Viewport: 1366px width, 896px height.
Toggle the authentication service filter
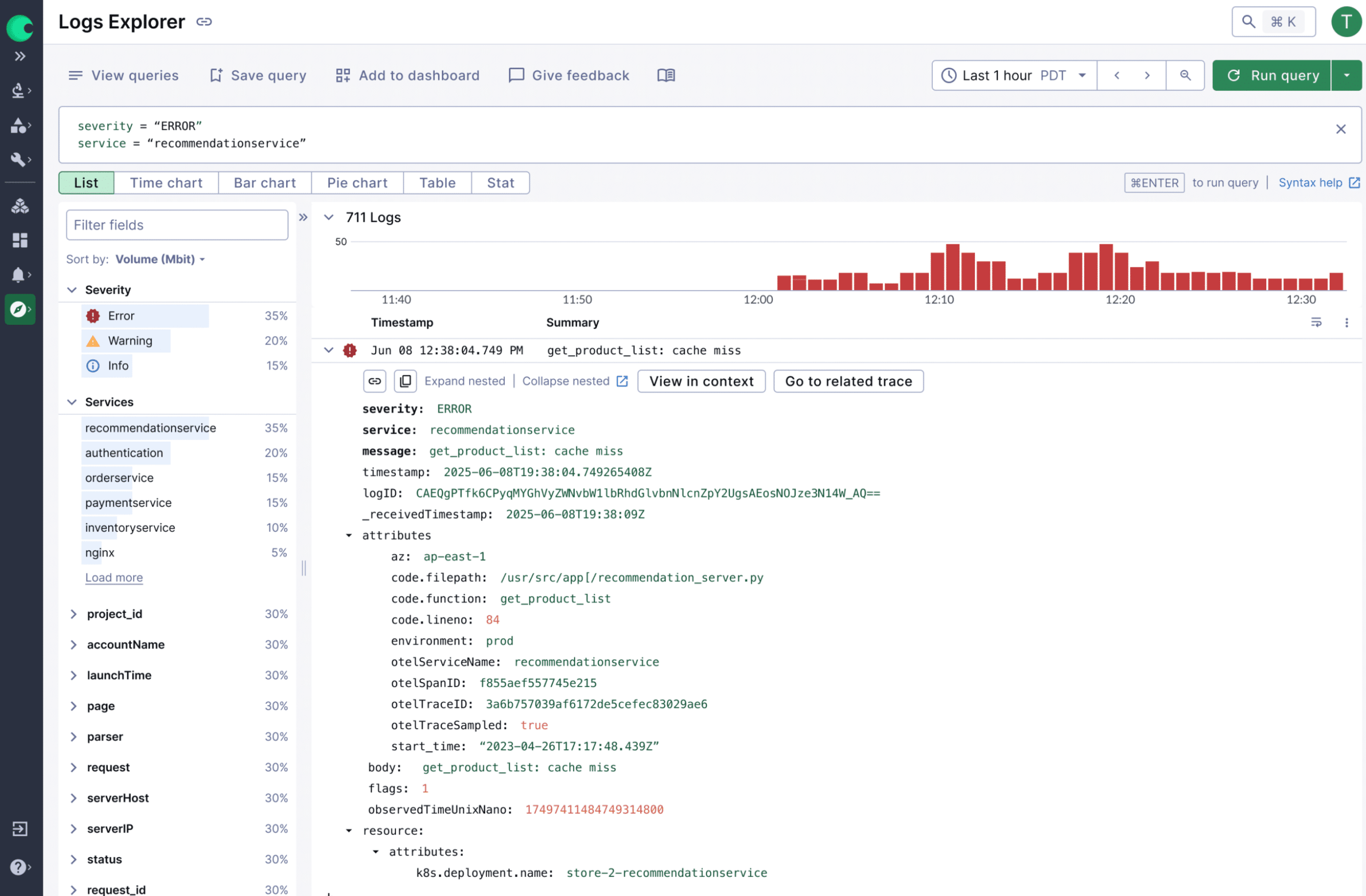point(124,453)
